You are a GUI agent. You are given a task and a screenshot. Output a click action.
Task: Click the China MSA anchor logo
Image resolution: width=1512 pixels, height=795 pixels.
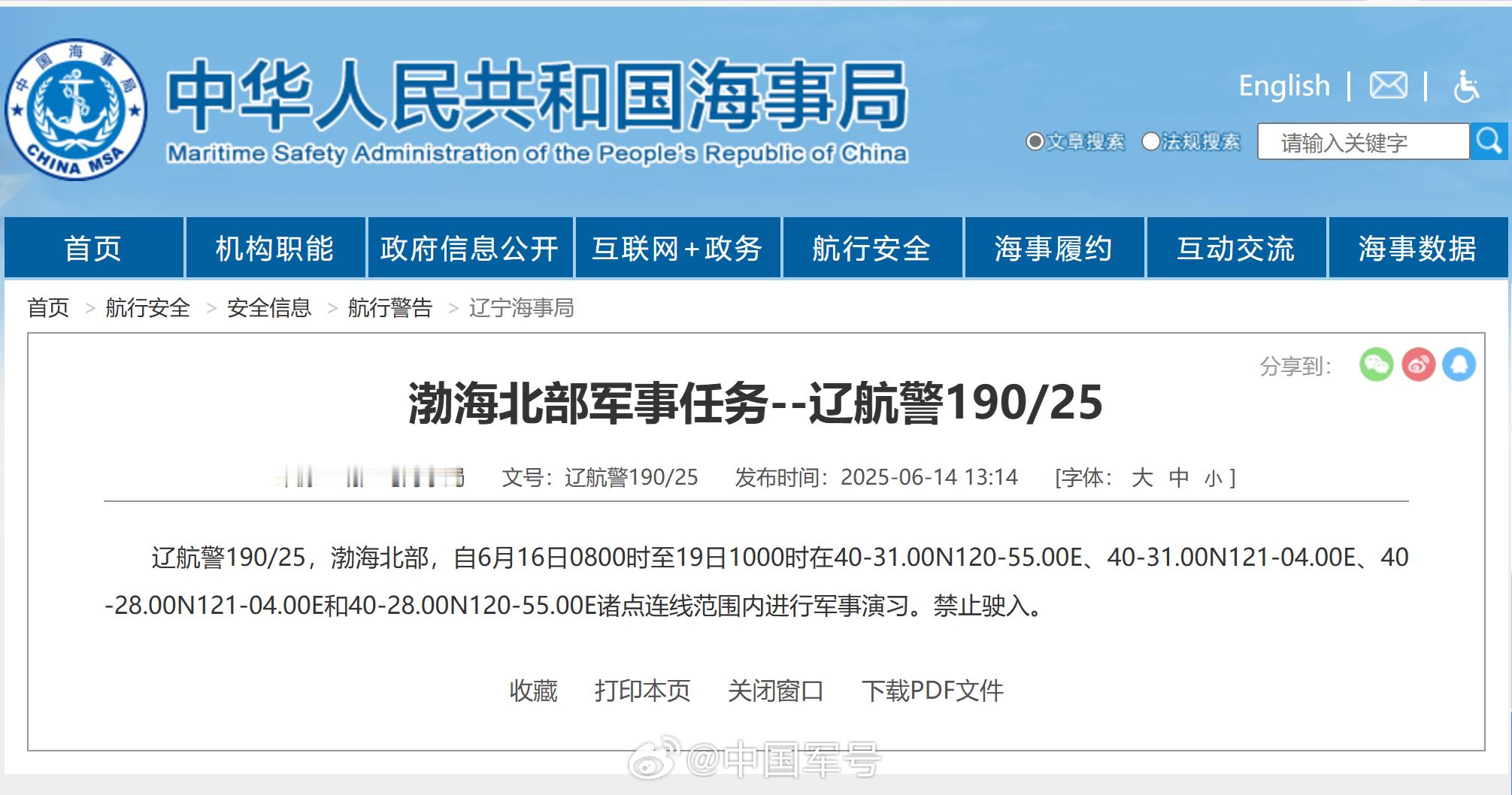76,110
